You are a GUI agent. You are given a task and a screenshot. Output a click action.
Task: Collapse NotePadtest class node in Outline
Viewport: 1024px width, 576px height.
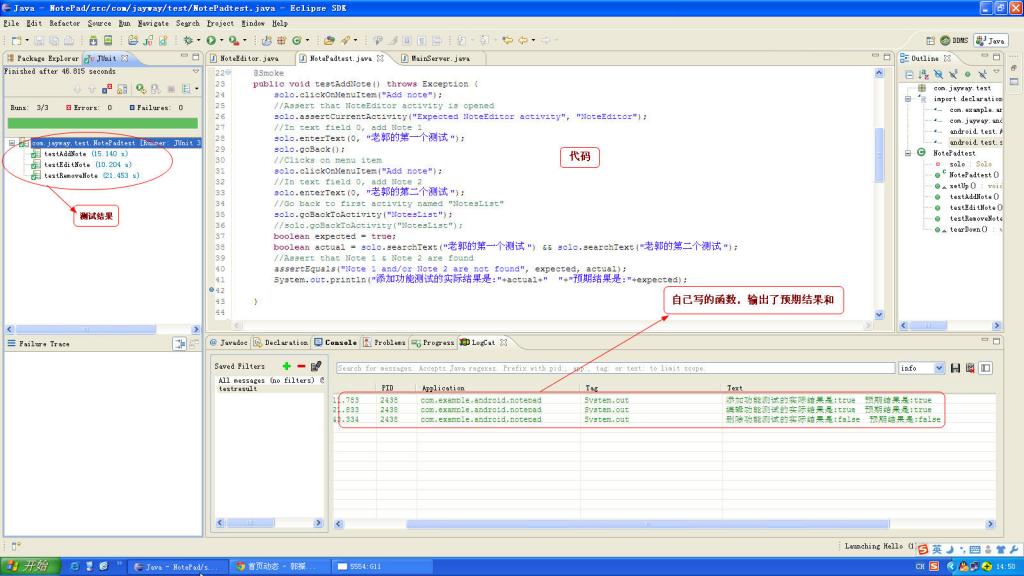click(x=908, y=153)
